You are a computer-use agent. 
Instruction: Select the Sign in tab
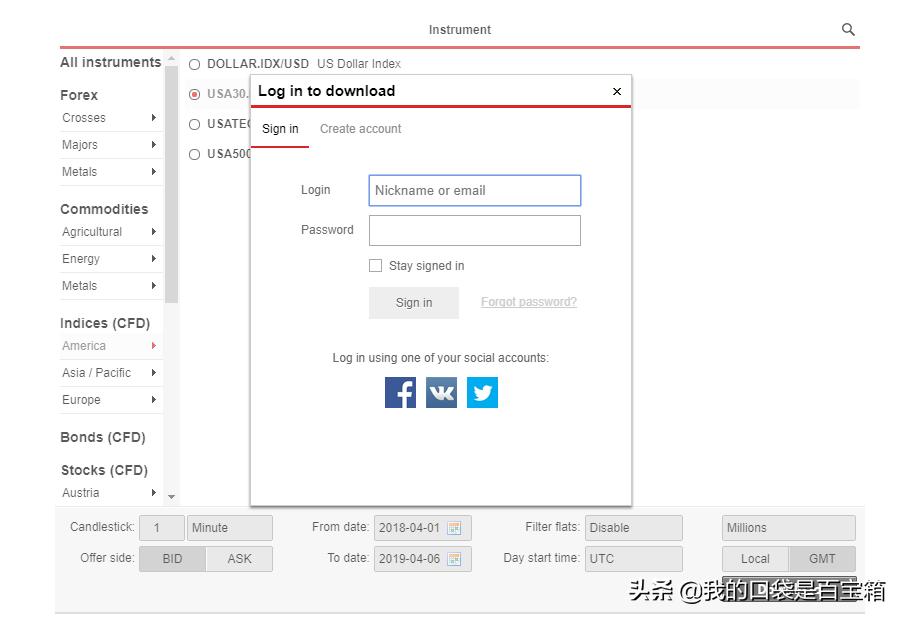click(x=280, y=128)
